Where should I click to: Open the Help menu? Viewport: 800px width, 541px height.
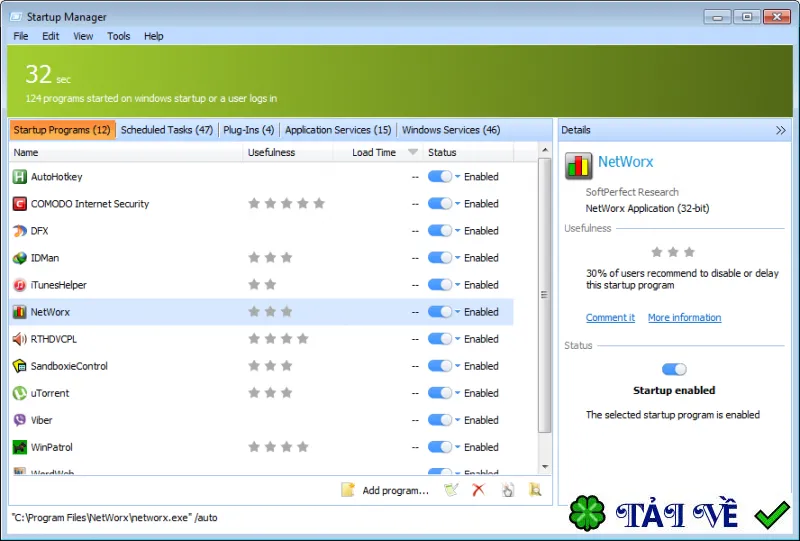(154, 36)
